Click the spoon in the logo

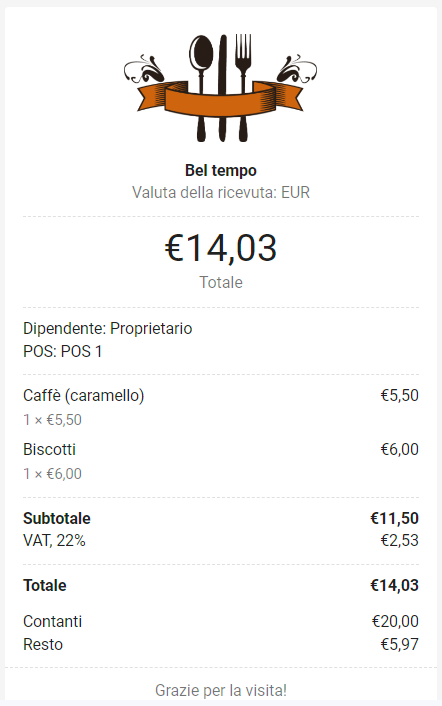[201, 88]
